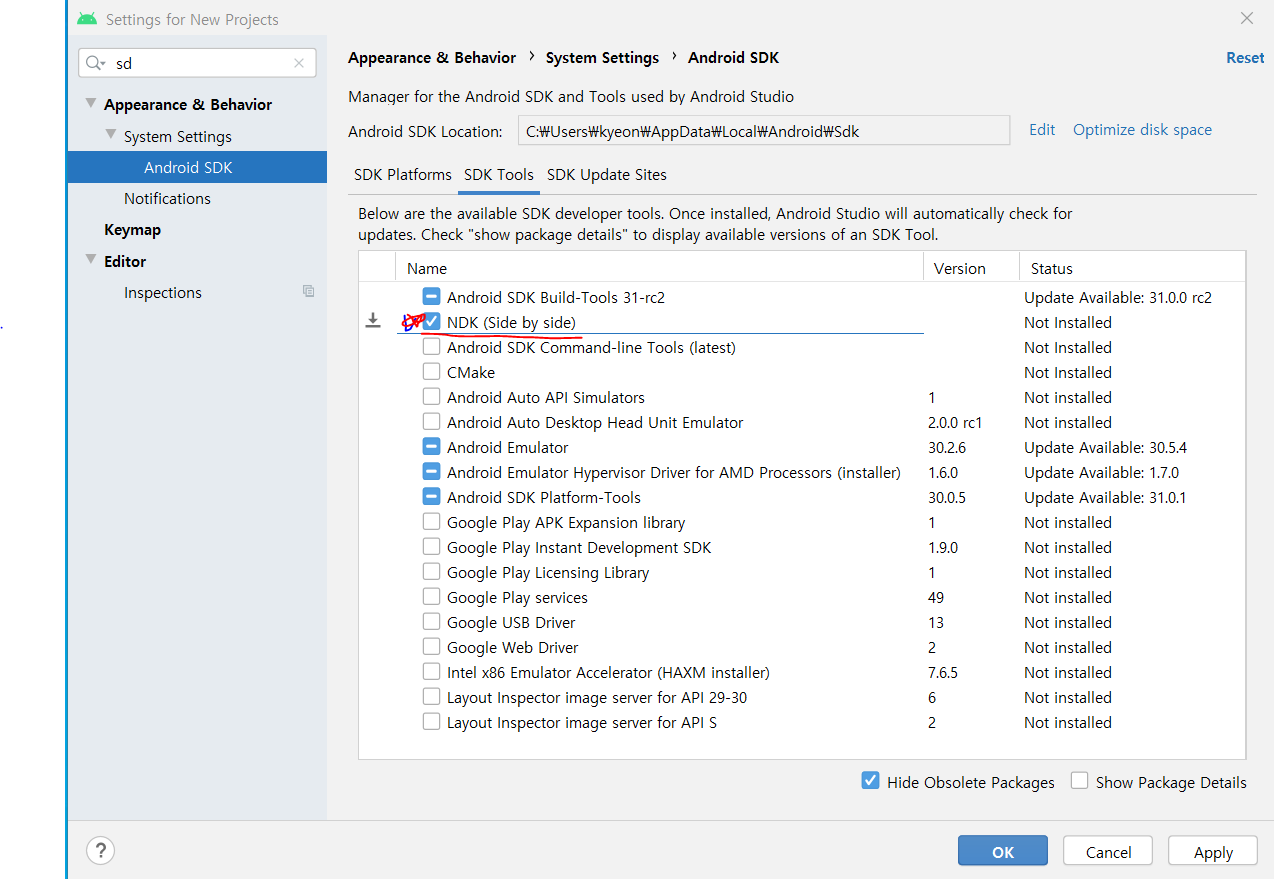1274x879 pixels.
Task: Click the OK button
Action: (x=1003, y=852)
